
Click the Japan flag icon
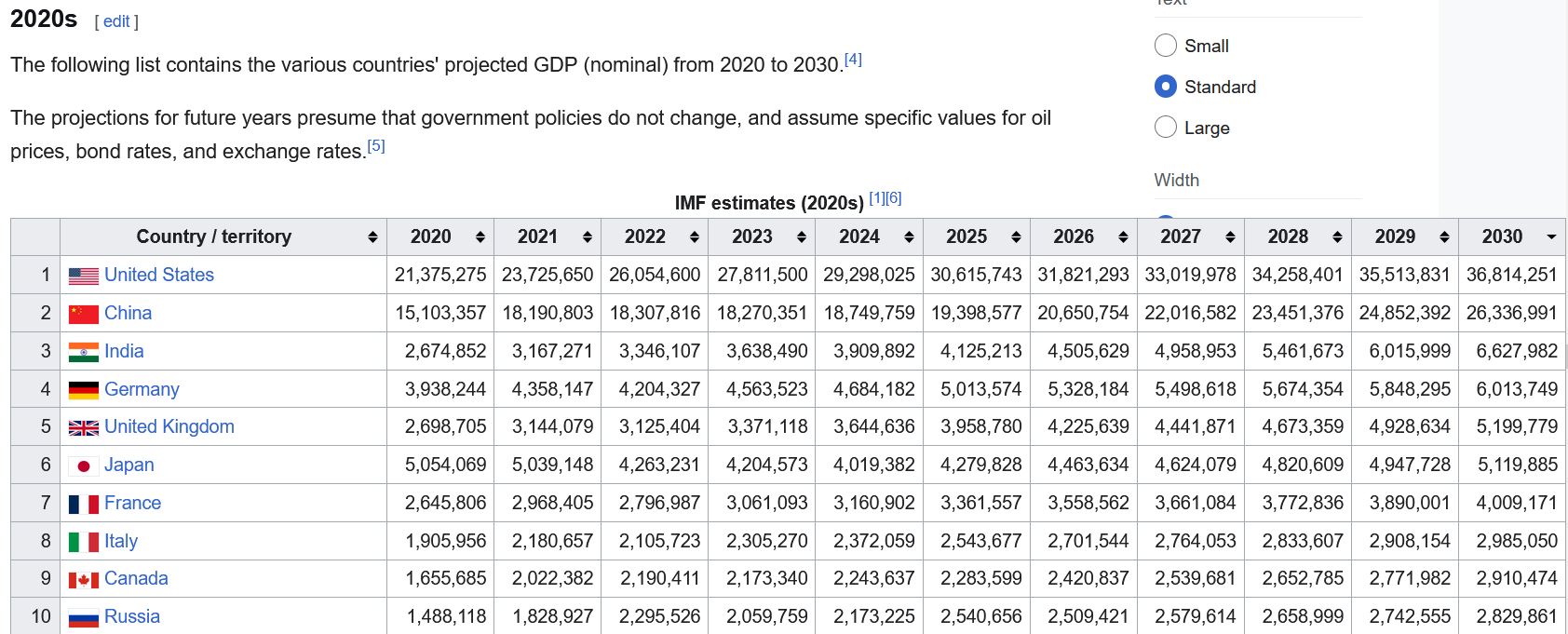click(x=84, y=466)
